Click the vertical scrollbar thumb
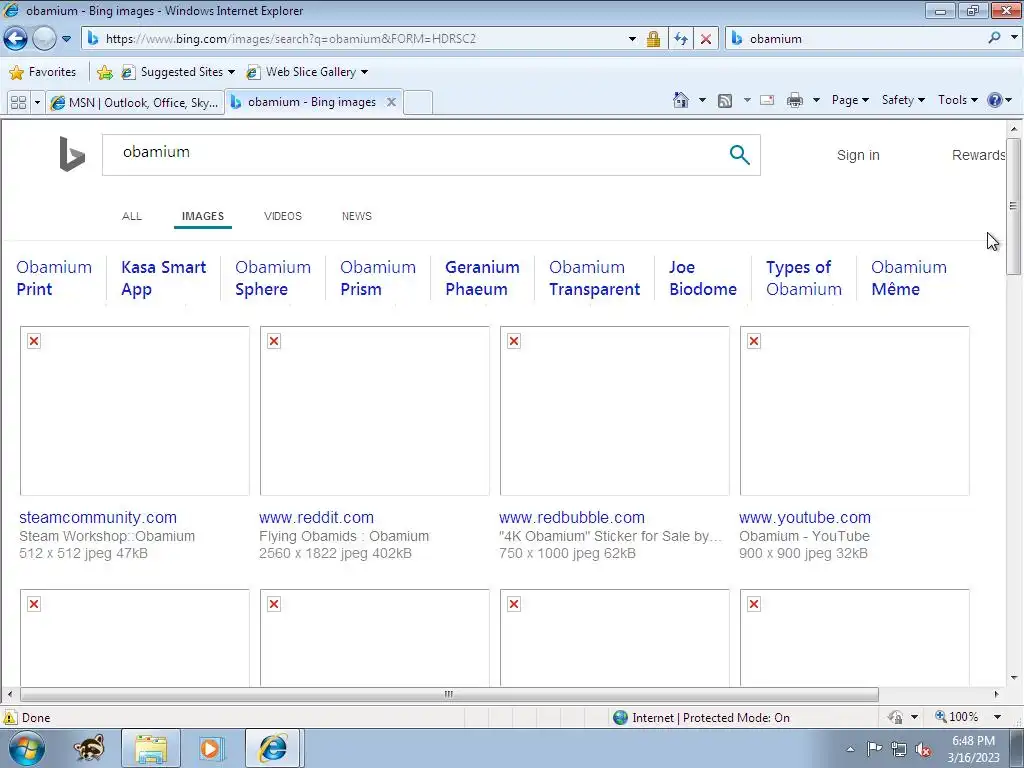This screenshot has width=1024, height=768. point(1013,206)
